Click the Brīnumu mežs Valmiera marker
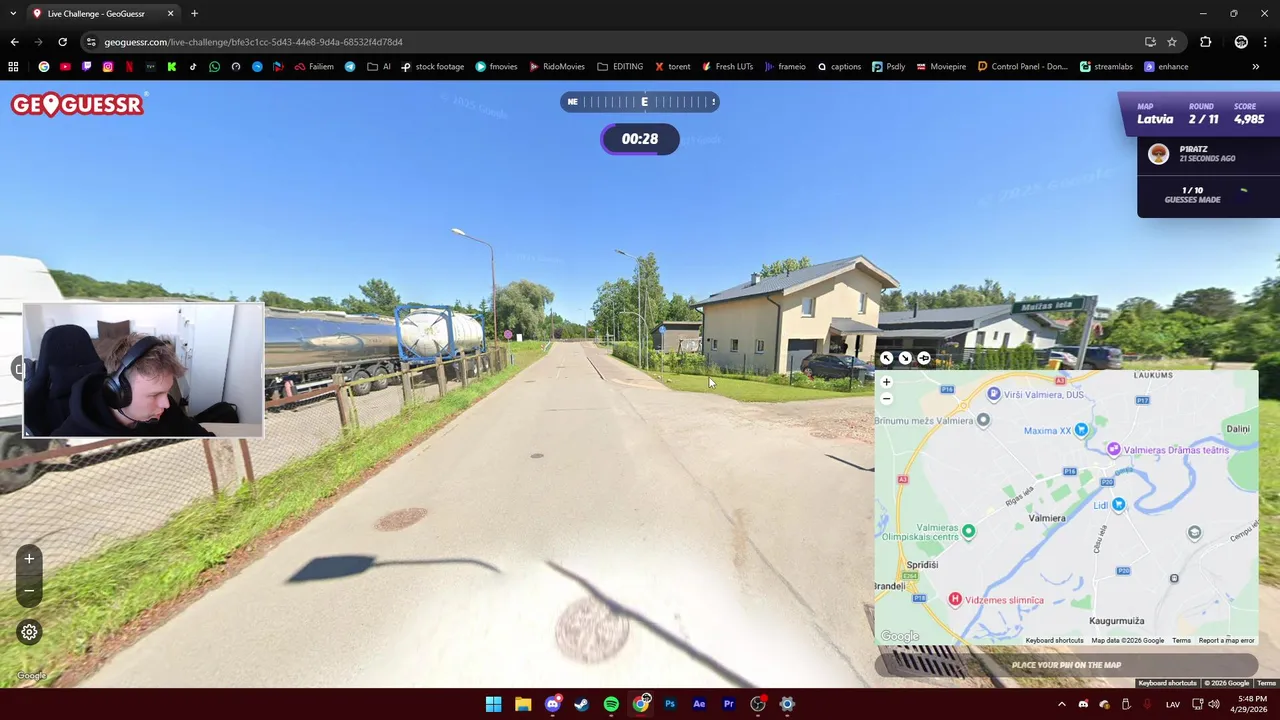This screenshot has width=1280, height=720. pos(983,420)
